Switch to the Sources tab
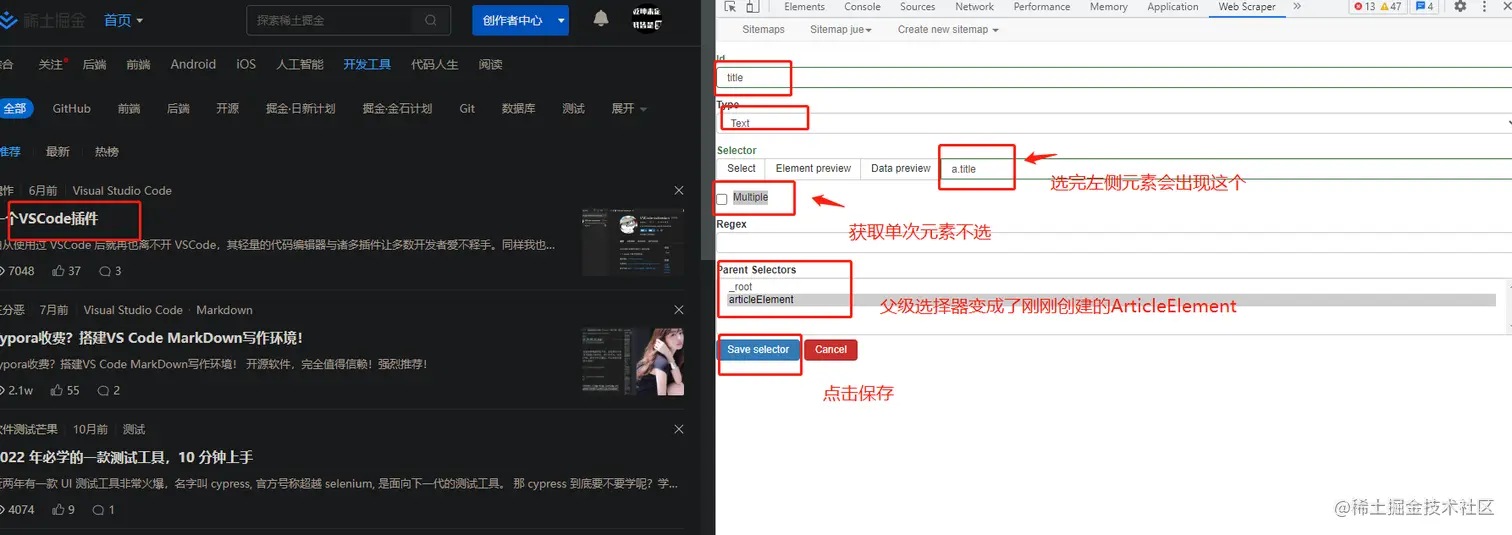Image resolution: width=1512 pixels, height=535 pixels. click(x=917, y=7)
